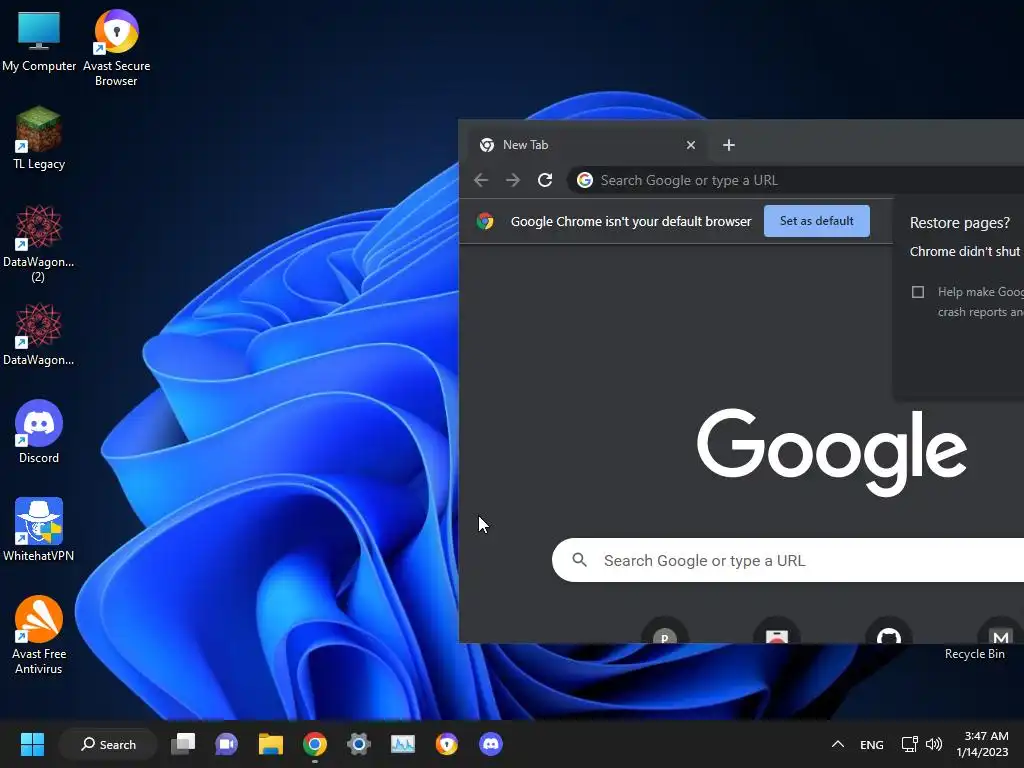
Task: Open taskbar Search box
Action: click(x=108, y=744)
